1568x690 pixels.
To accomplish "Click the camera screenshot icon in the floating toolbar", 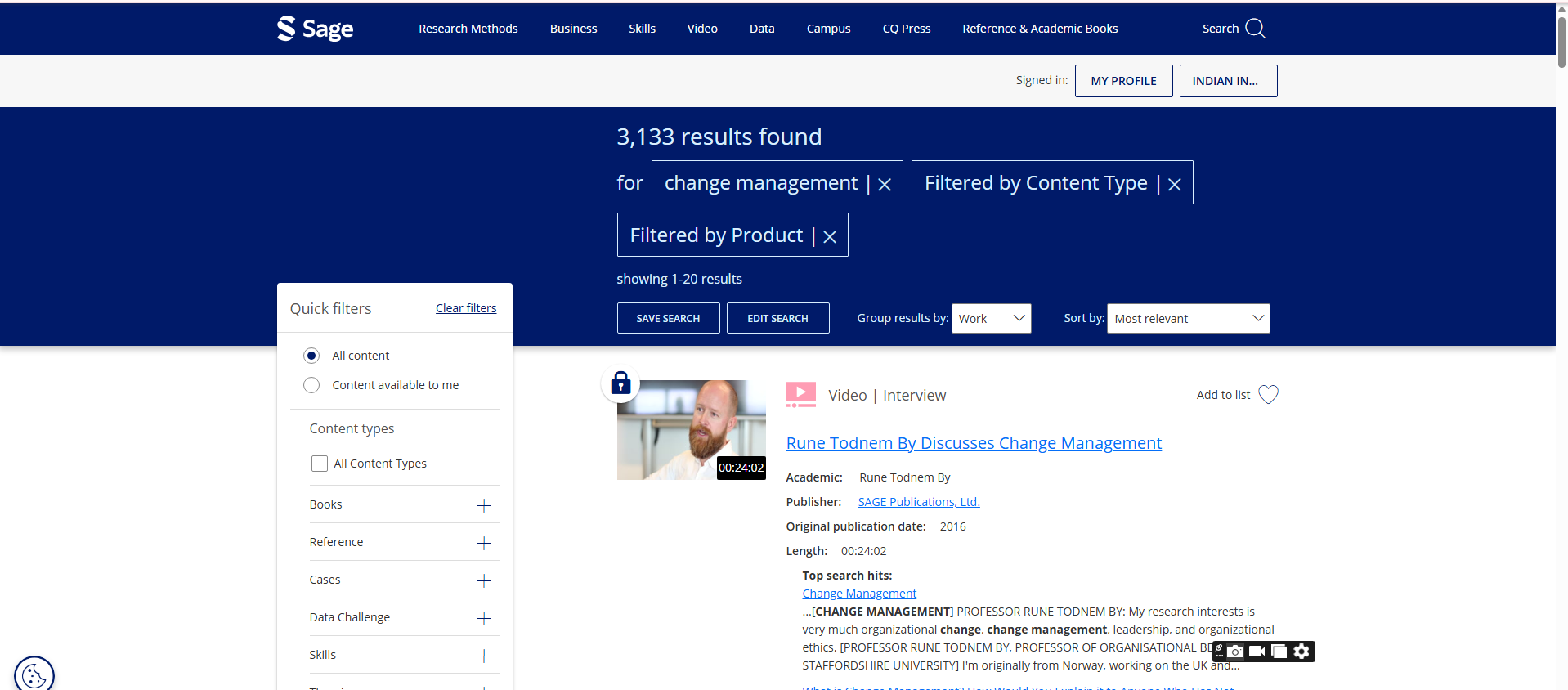I will click(1235, 652).
